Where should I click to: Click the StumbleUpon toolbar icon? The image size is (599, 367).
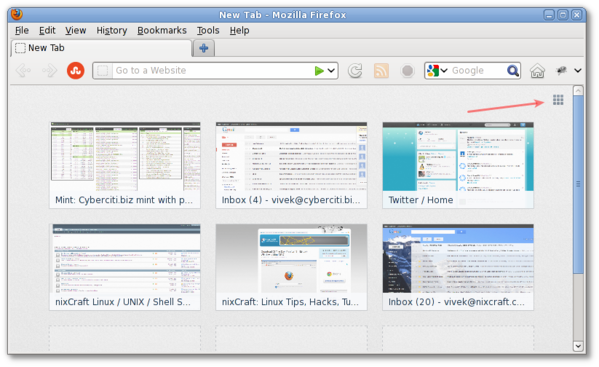(76, 71)
